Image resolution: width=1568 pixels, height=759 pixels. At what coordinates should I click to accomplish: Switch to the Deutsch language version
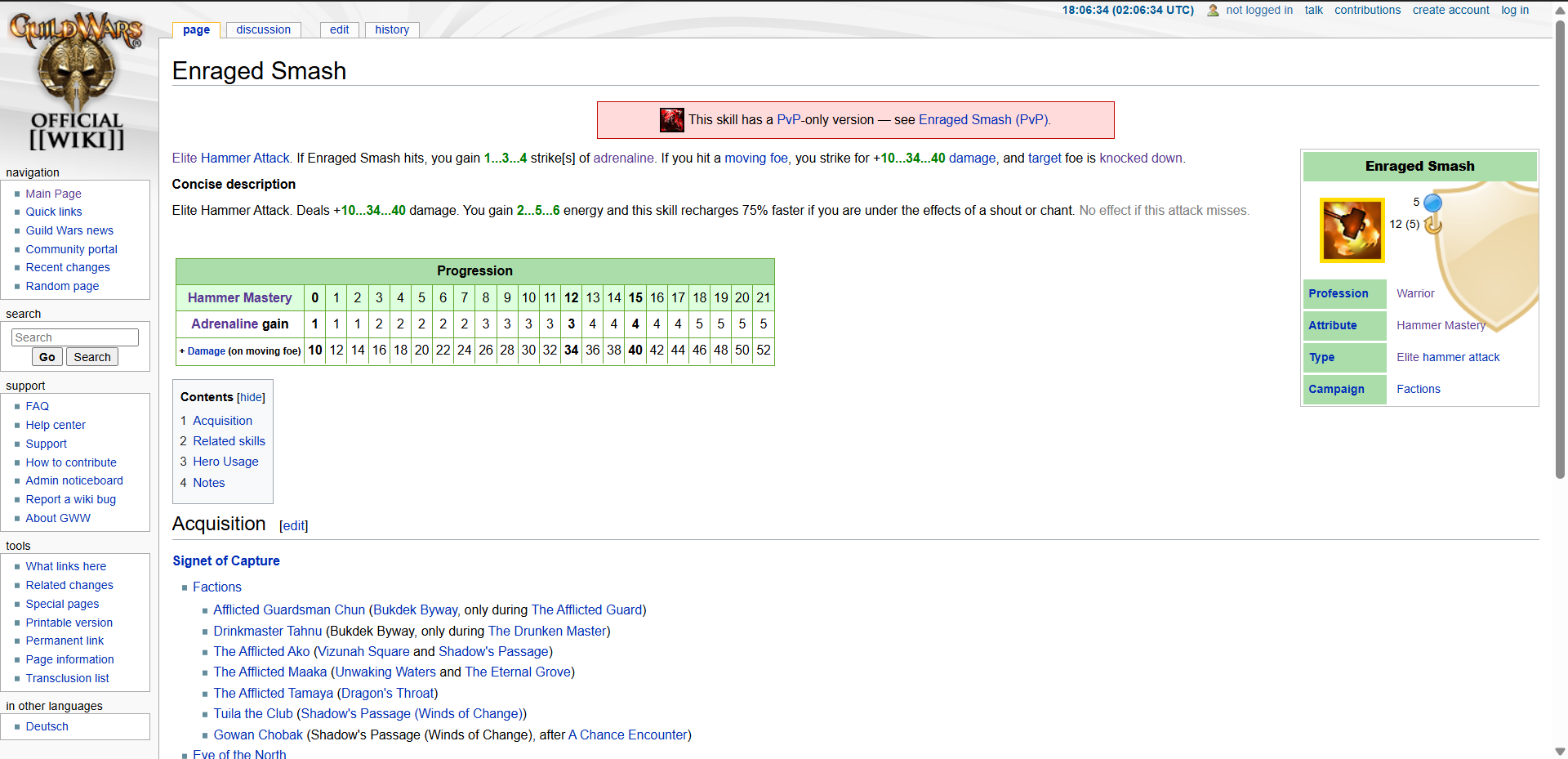tap(47, 726)
